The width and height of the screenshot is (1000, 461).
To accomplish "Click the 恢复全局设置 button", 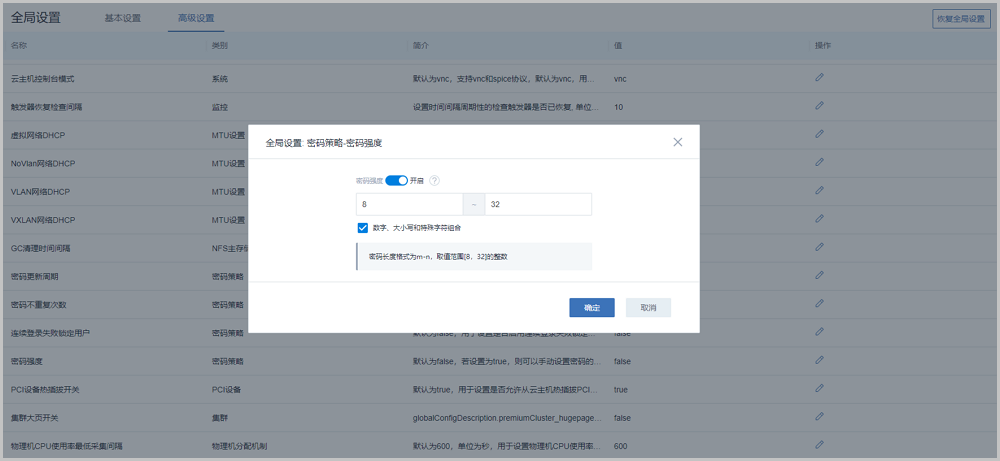I will 959,18.
